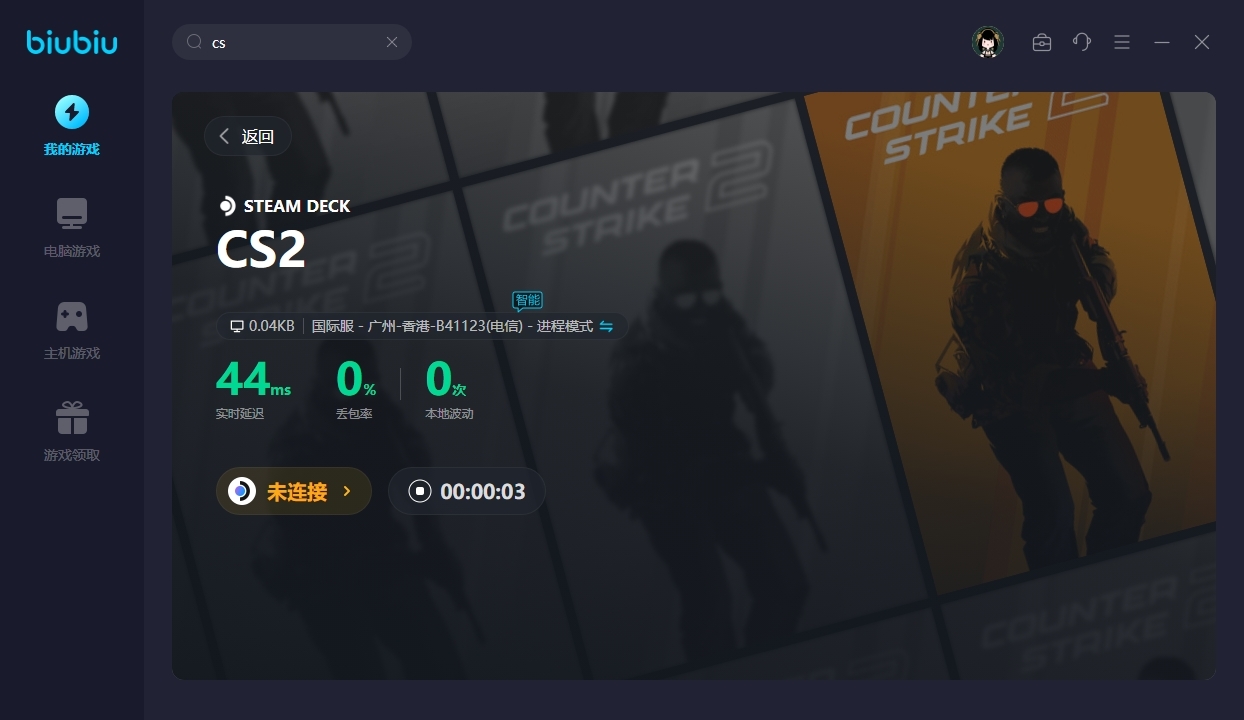Open the hamburger menu icon

pos(1122,42)
